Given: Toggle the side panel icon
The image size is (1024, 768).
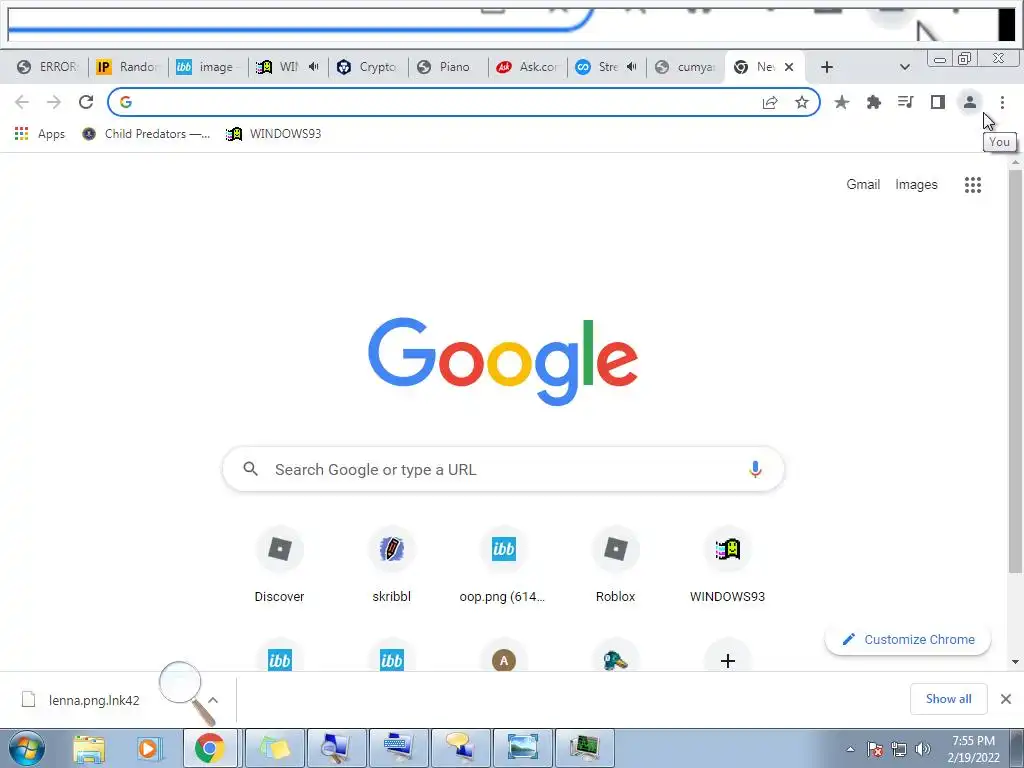Looking at the screenshot, I should pos(938,103).
